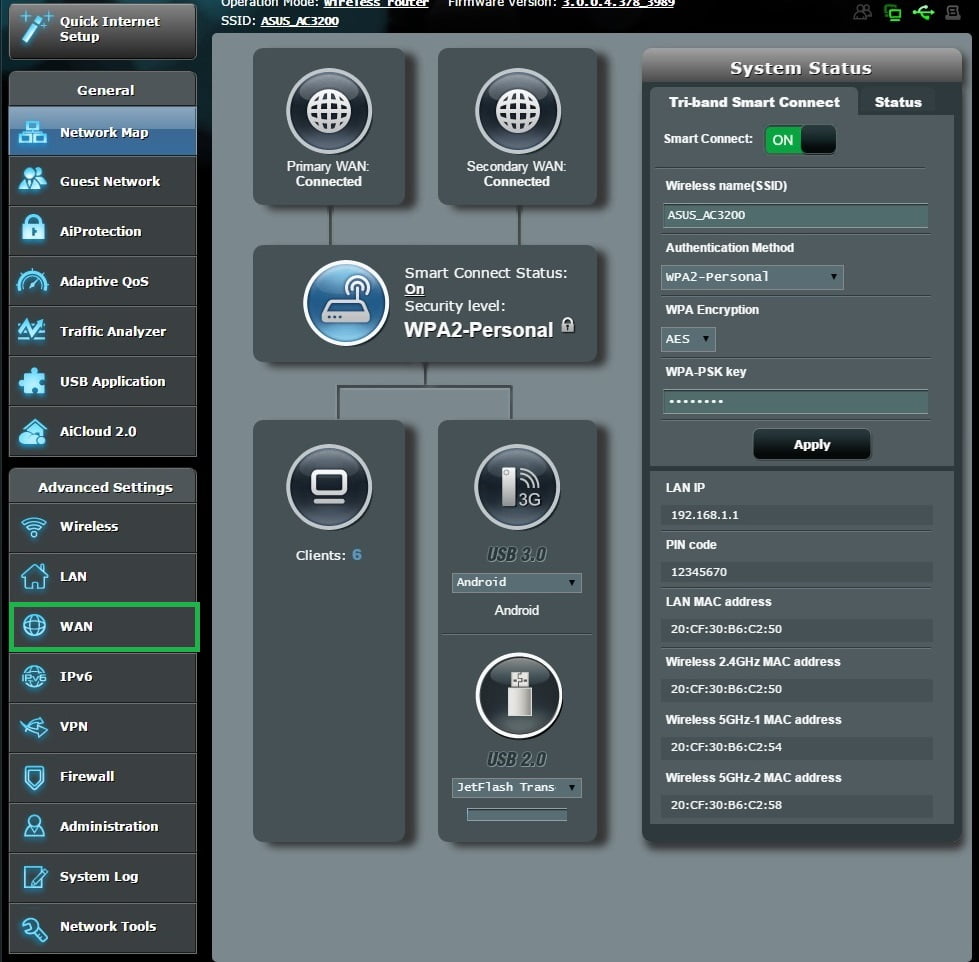Image resolution: width=979 pixels, height=962 pixels.
Task: Click USB 3.0 3G modem icon
Action: 518,487
